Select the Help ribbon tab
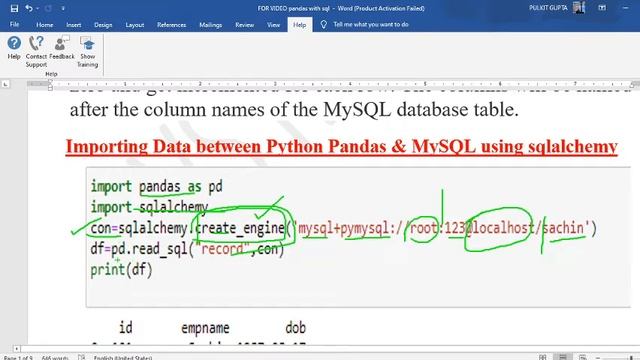The width and height of the screenshot is (640, 360). 300,25
